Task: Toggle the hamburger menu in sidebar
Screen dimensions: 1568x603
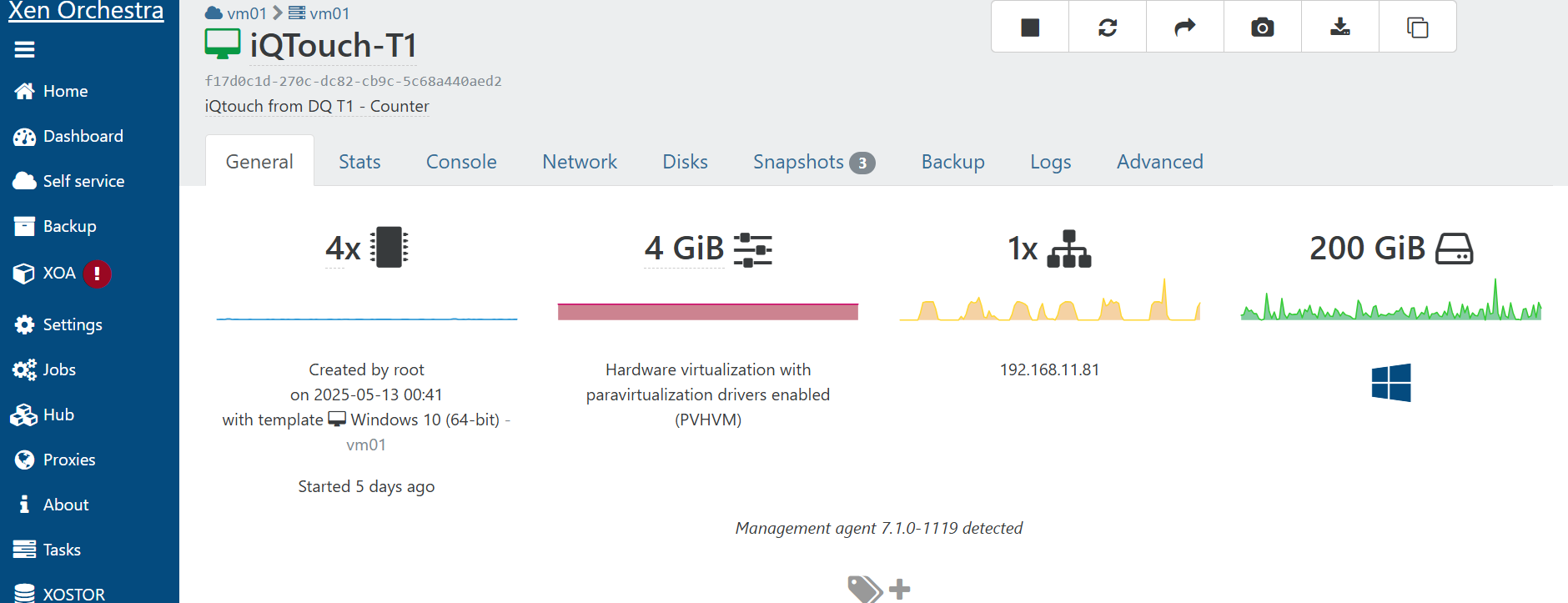Action: [x=24, y=50]
